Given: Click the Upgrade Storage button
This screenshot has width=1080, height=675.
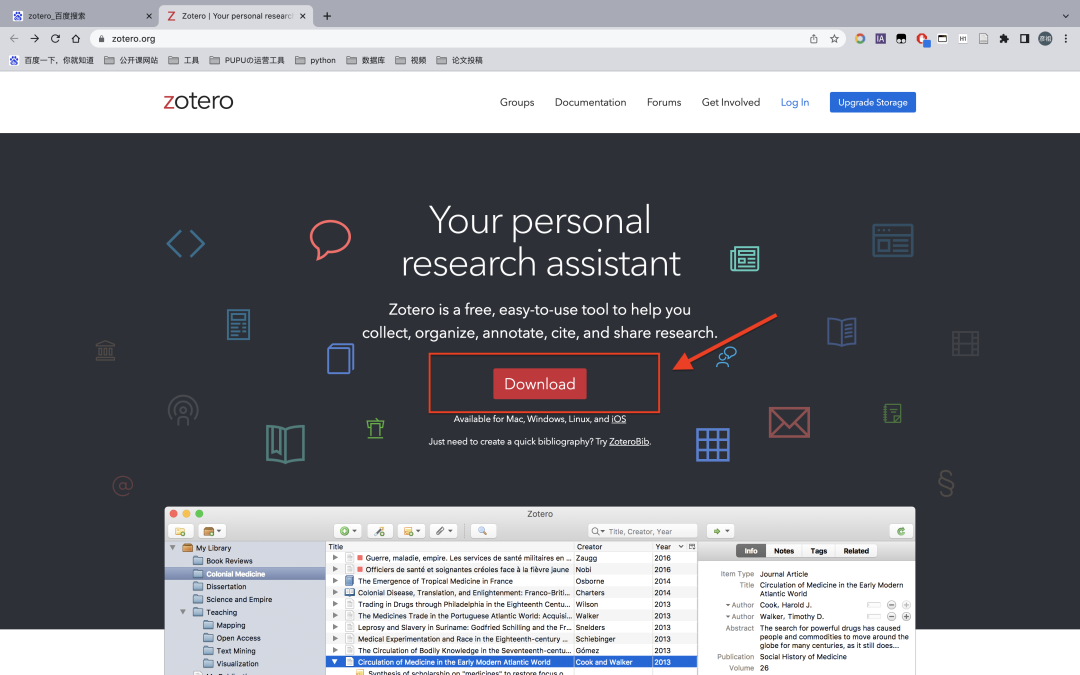Looking at the screenshot, I should click(873, 102).
